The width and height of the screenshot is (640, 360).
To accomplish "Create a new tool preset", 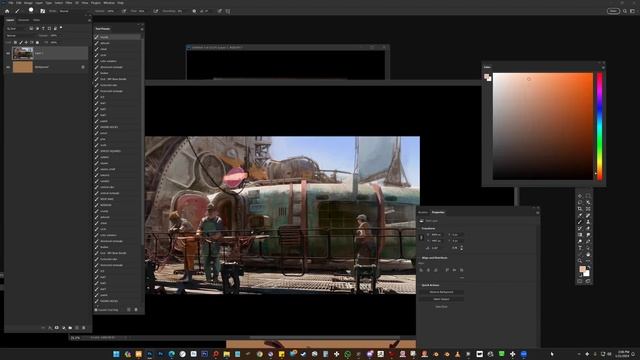I will point(129,310).
